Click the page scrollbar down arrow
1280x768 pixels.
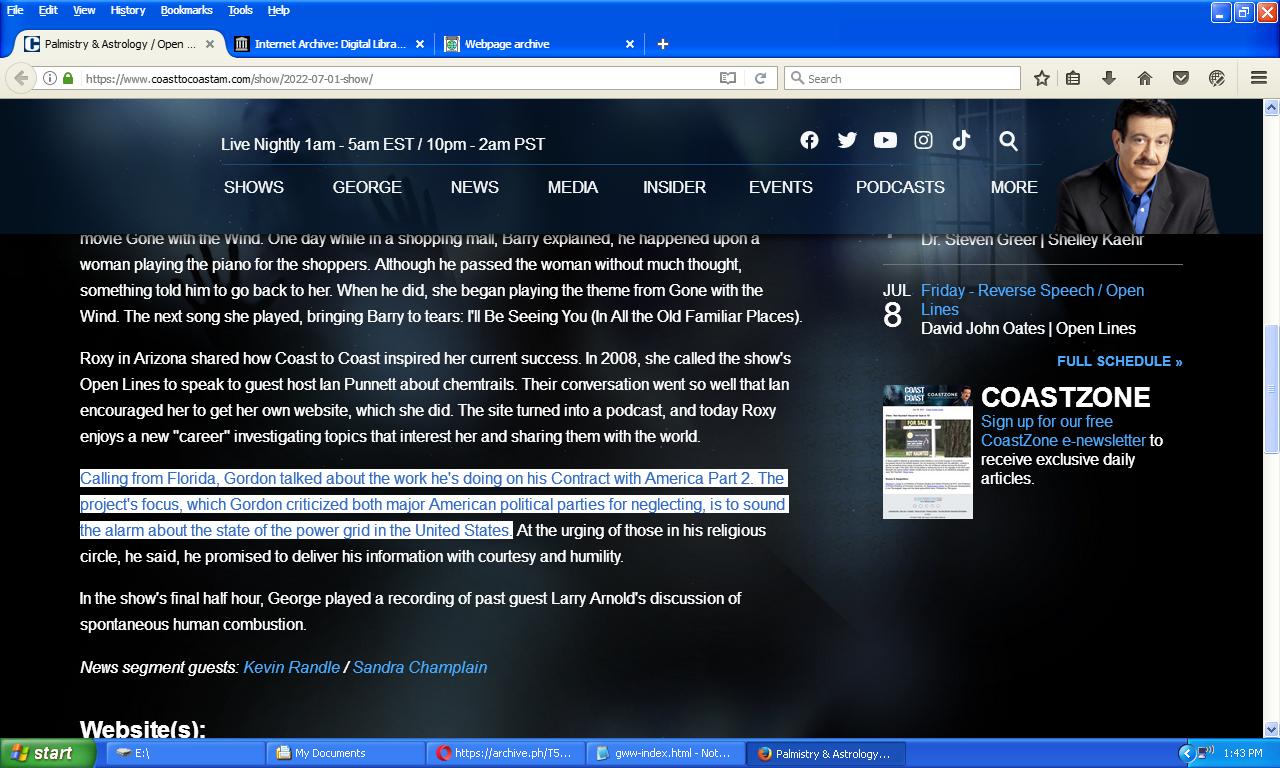(1272, 729)
